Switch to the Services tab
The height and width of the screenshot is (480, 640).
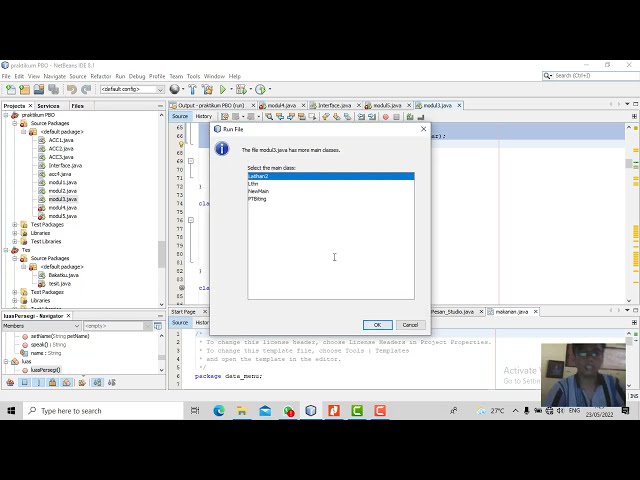(48, 106)
